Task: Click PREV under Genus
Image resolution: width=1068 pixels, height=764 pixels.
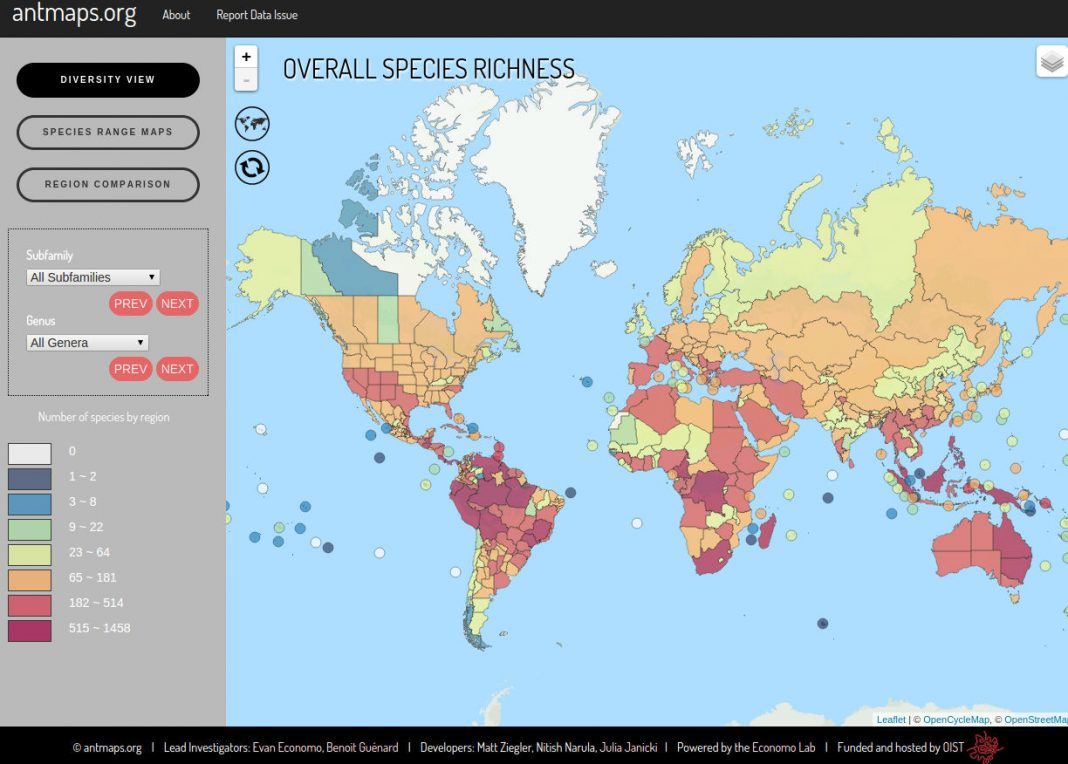Action: click(x=130, y=369)
